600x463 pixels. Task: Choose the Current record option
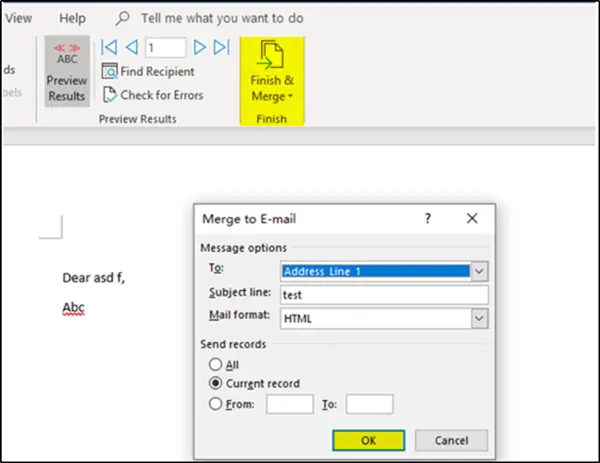click(x=215, y=383)
